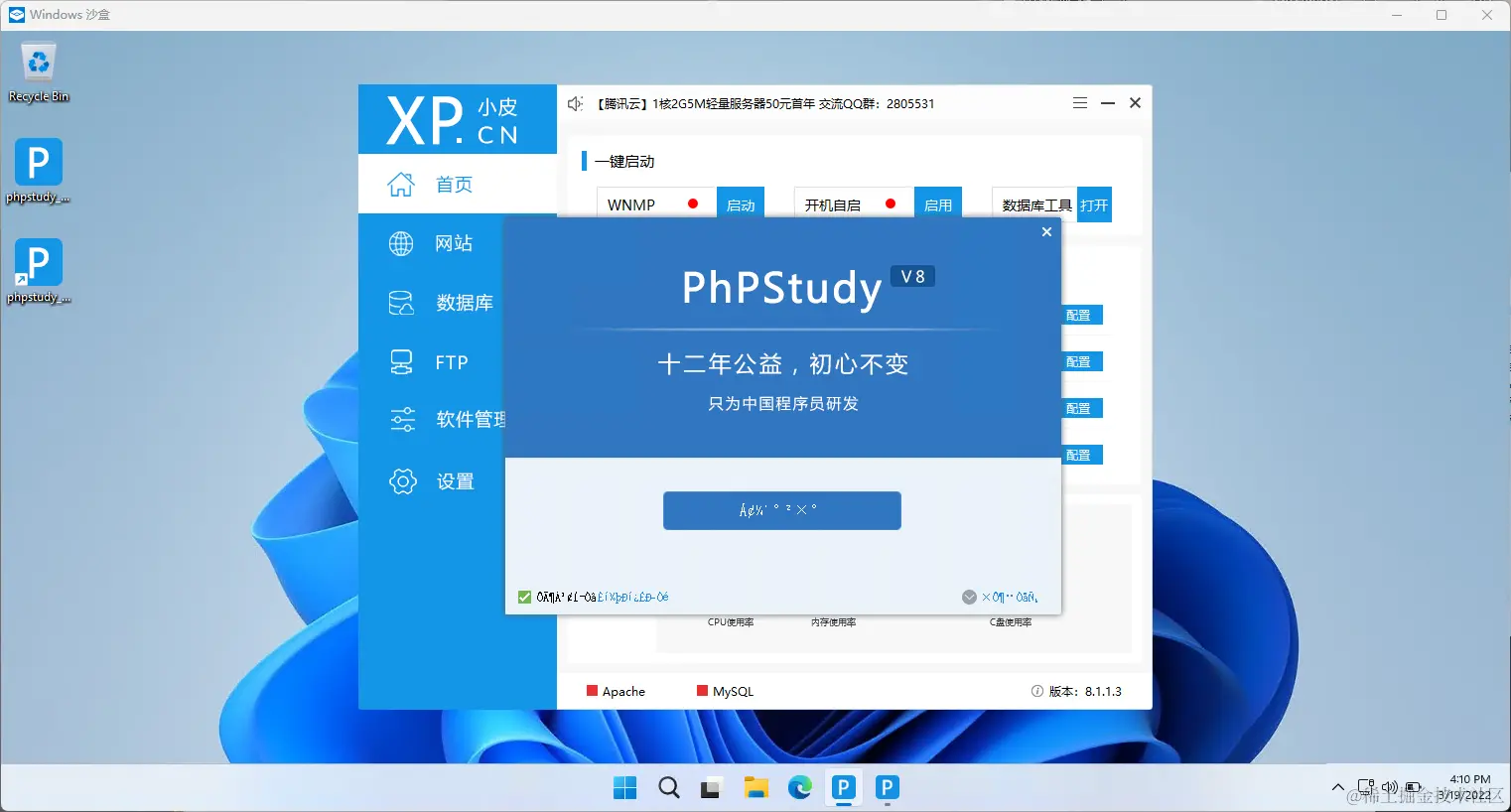Select the phpStudy icon on the taskbar
Viewport: 1511px width, 812px height.
pyautogui.click(x=843, y=787)
